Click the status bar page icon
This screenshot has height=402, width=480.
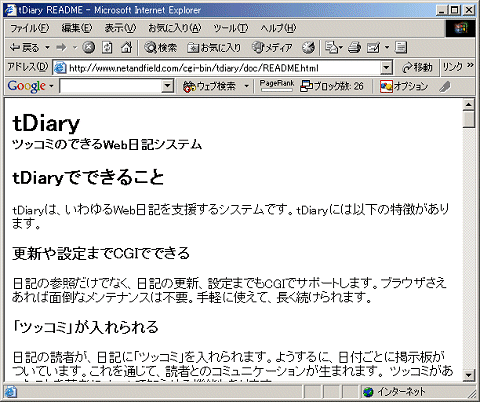coord(11,392)
